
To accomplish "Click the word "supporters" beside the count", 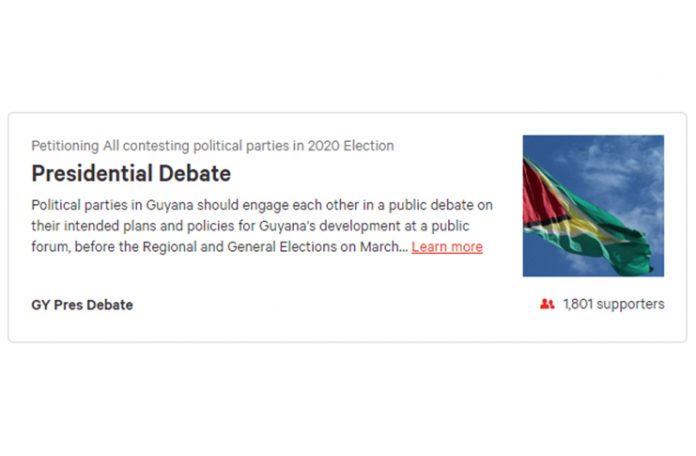I will click(x=630, y=305).
